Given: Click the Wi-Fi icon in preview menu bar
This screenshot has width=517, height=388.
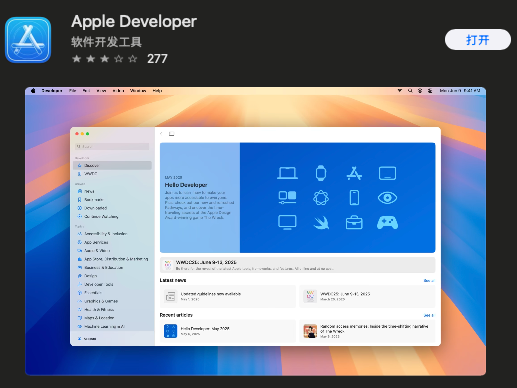Looking at the screenshot, I should 400,91.
